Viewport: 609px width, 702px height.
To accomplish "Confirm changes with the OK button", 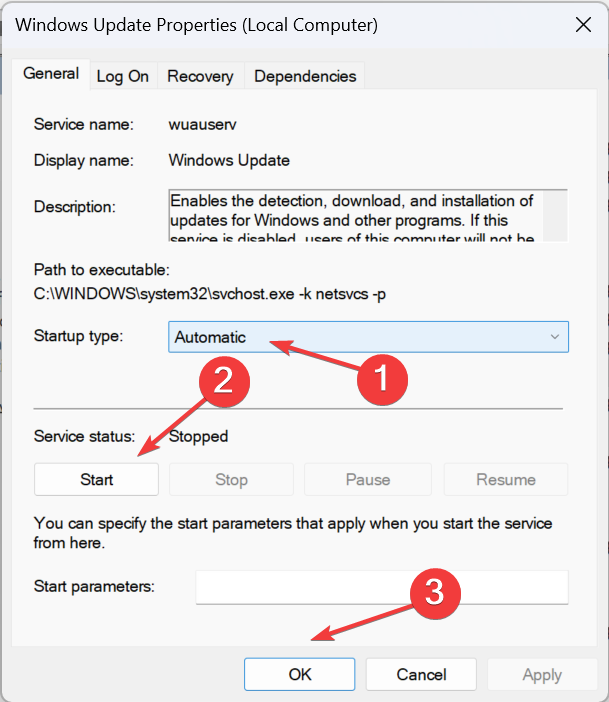I will pyautogui.click(x=300, y=675).
